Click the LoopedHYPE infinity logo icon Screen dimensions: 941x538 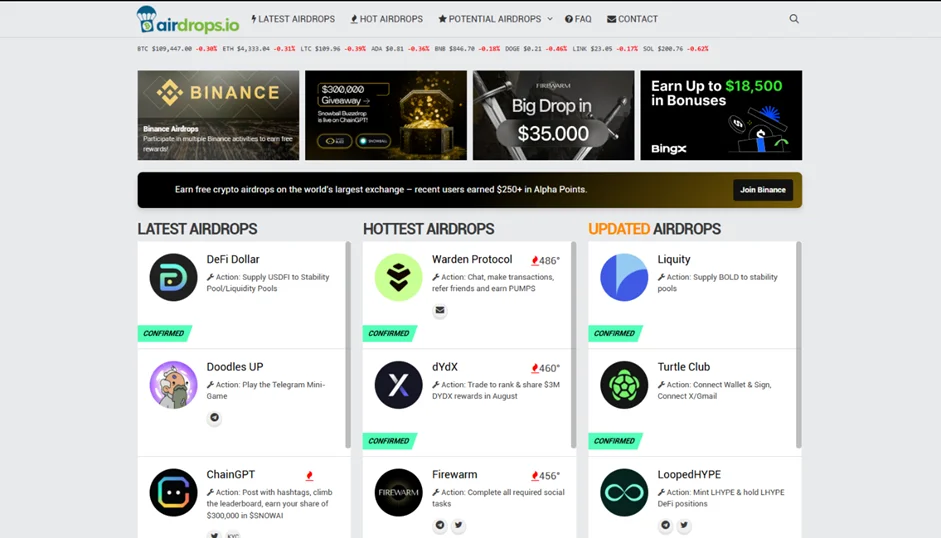tap(624, 492)
